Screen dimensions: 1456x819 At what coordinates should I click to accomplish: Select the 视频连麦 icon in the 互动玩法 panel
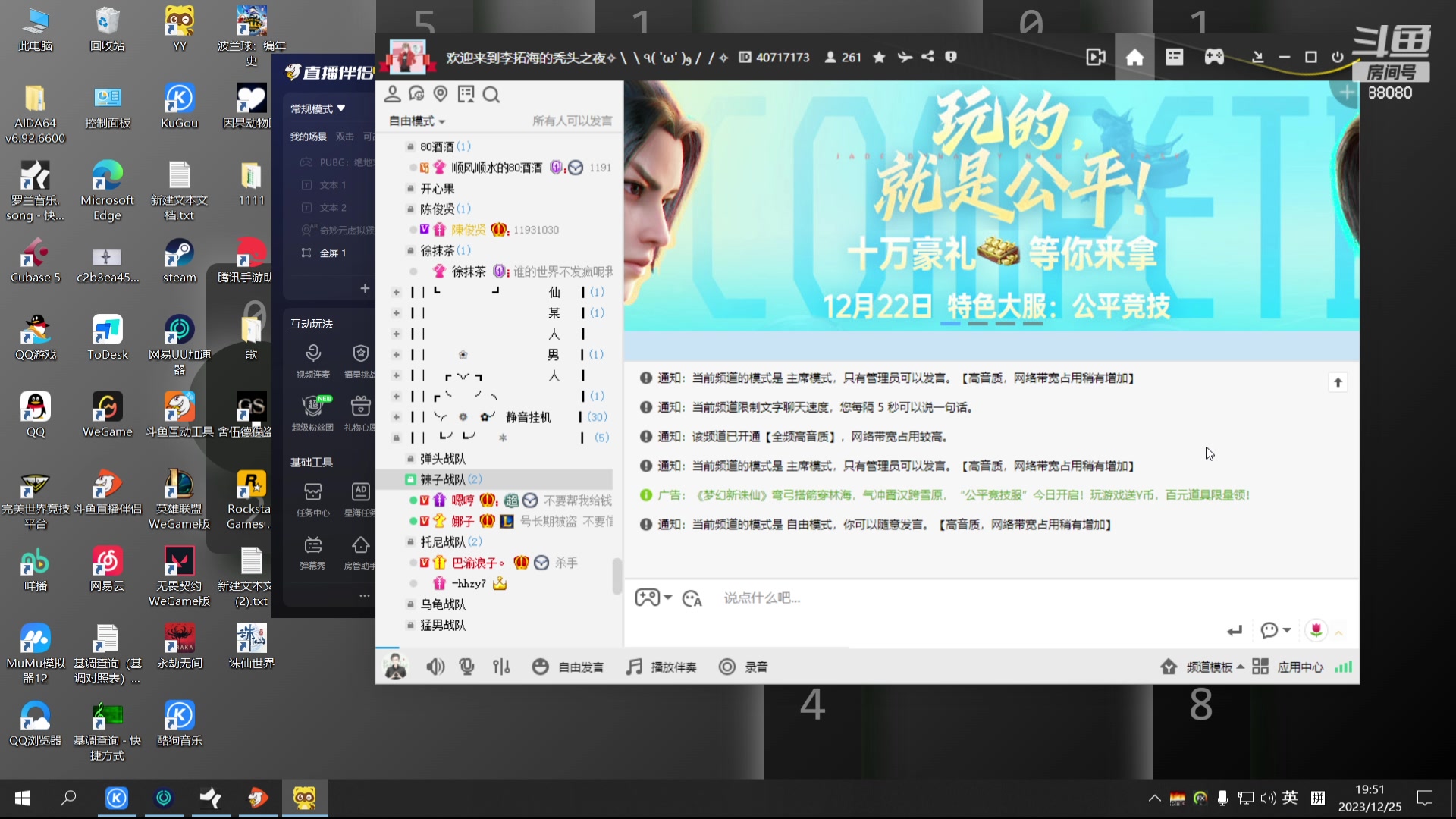(x=313, y=353)
